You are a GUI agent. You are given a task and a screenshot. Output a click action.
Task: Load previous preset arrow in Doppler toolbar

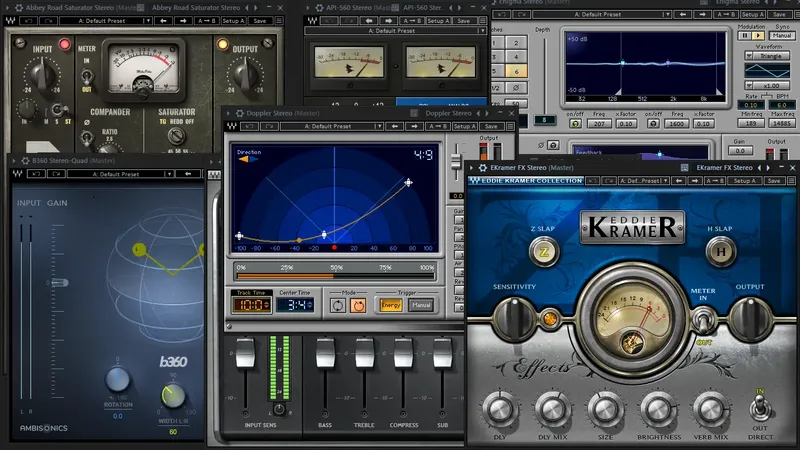pos(395,126)
